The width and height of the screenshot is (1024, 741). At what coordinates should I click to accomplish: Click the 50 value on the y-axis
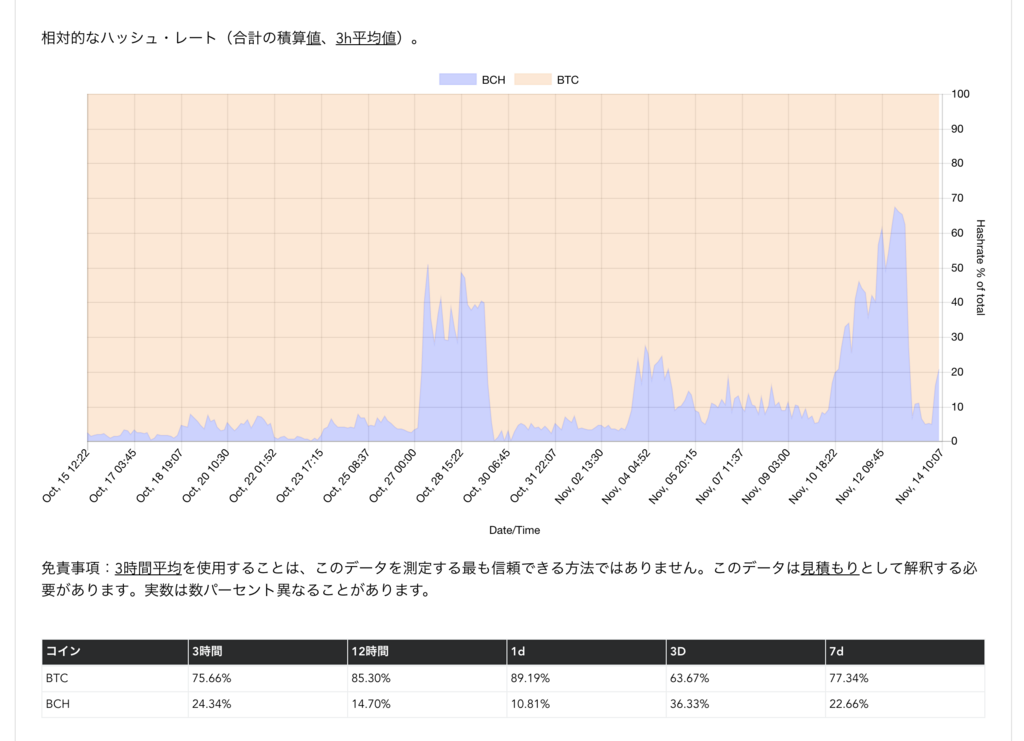(x=957, y=268)
